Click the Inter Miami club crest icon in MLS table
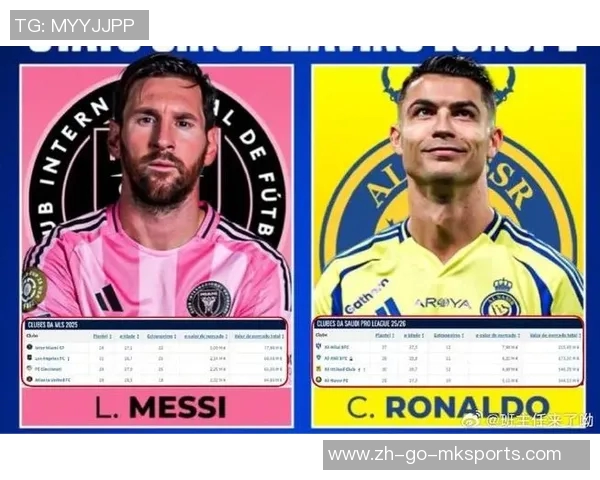This screenshot has height=480, width=600. click(29, 347)
